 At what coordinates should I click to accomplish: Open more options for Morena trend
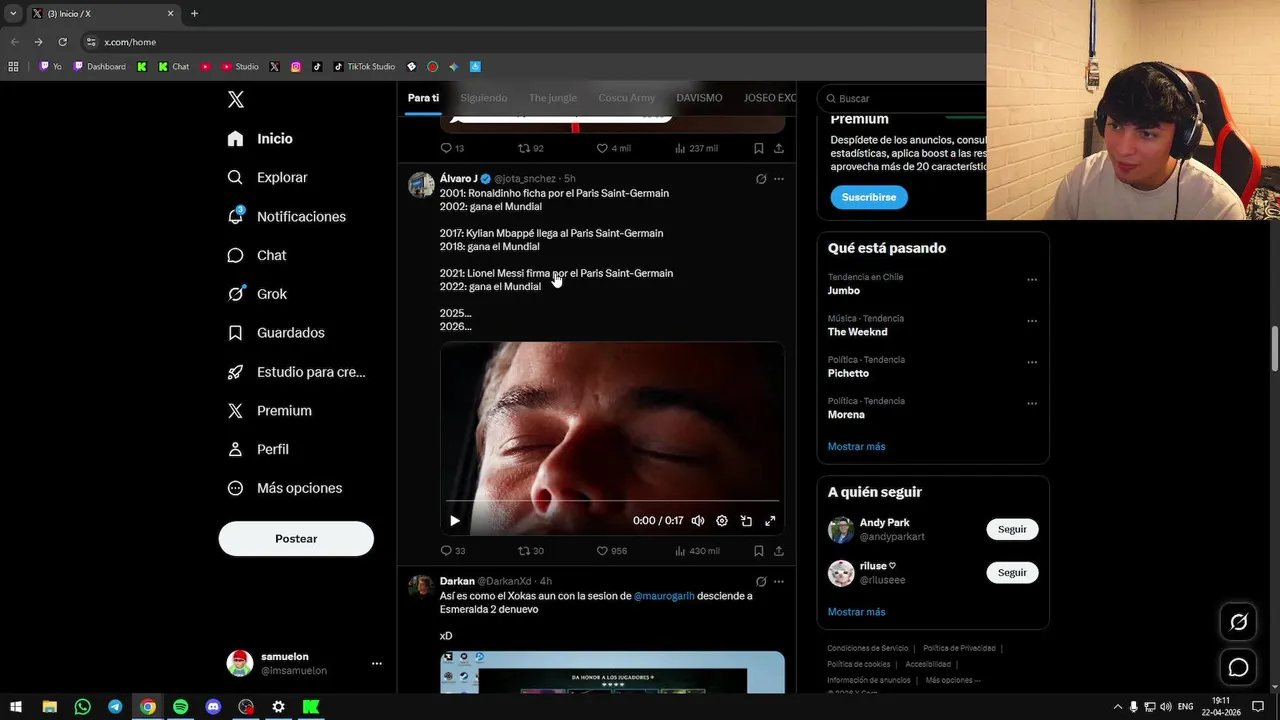(1032, 404)
